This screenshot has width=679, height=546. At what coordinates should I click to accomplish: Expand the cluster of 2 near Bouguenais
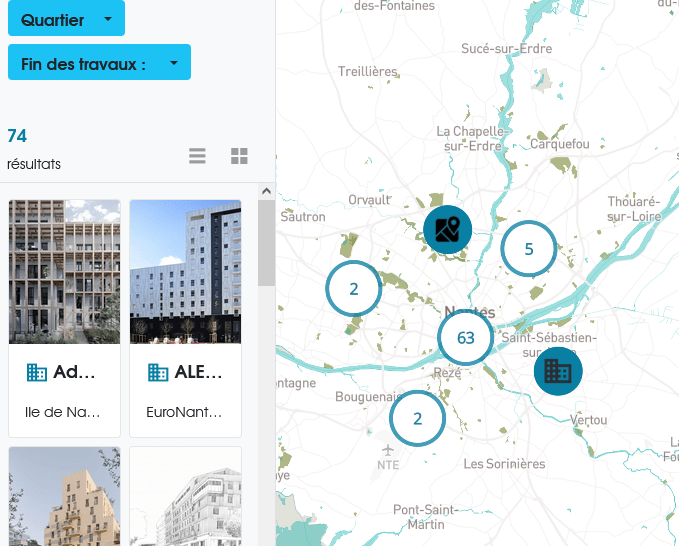(x=417, y=419)
